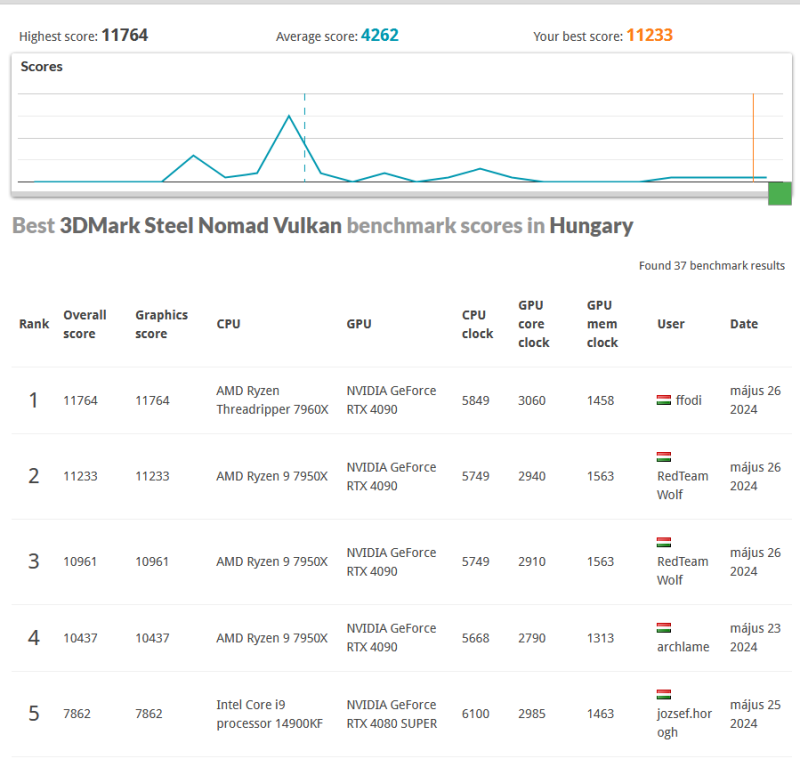Click Your best score 11233 value
The height and width of the screenshot is (759, 800).
click(x=649, y=35)
